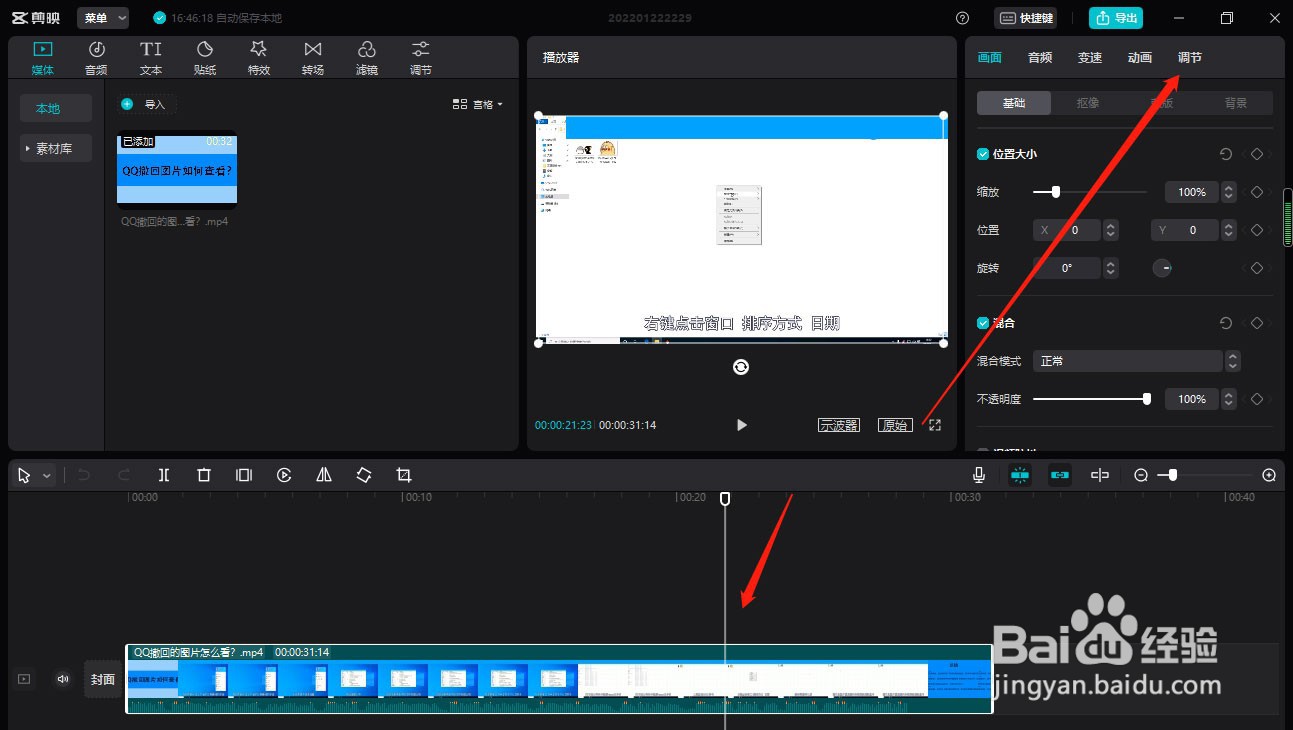Expand the 素材库 library section
The width and height of the screenshot is (1293, 730).
click(56, 148)
